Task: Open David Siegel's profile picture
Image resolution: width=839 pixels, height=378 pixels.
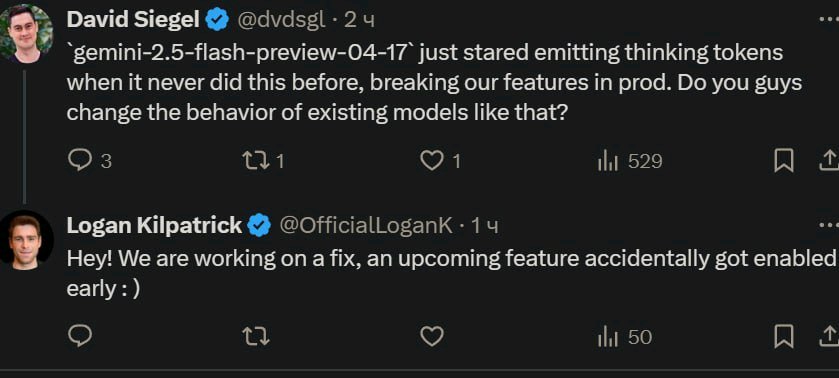Action: click(26, 33)
